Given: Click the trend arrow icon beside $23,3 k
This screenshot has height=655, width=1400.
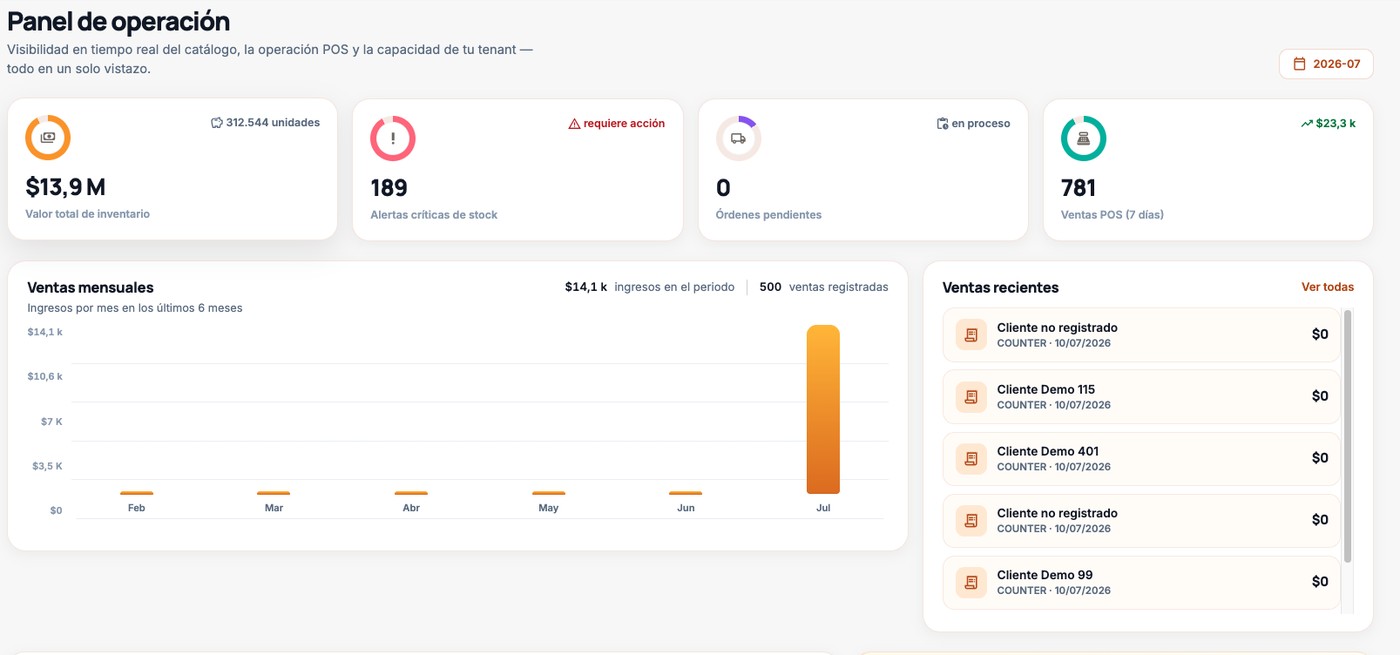Looking at the screenshot, I should [1306, 124].
